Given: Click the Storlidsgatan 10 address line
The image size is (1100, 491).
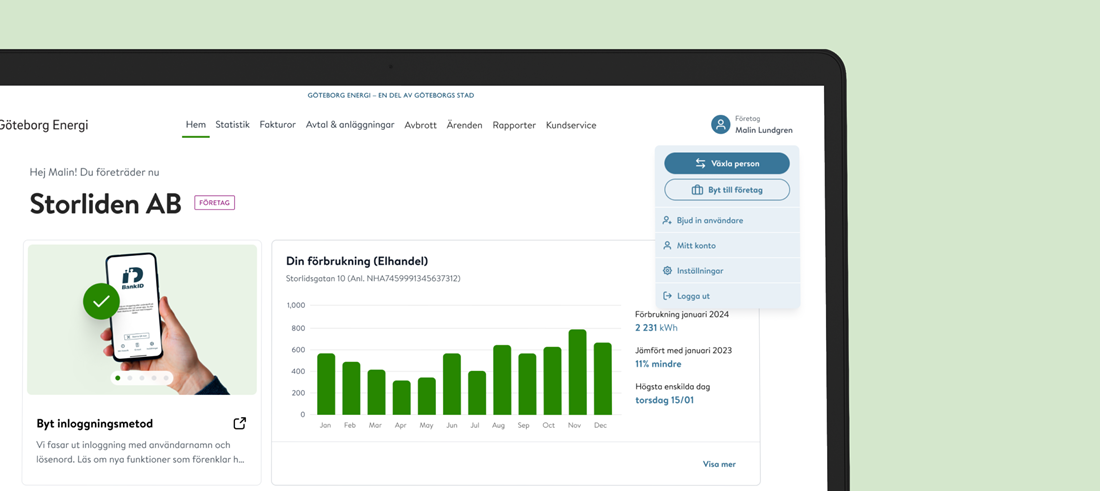Looking at the screenshot, I should pos(373,278).
